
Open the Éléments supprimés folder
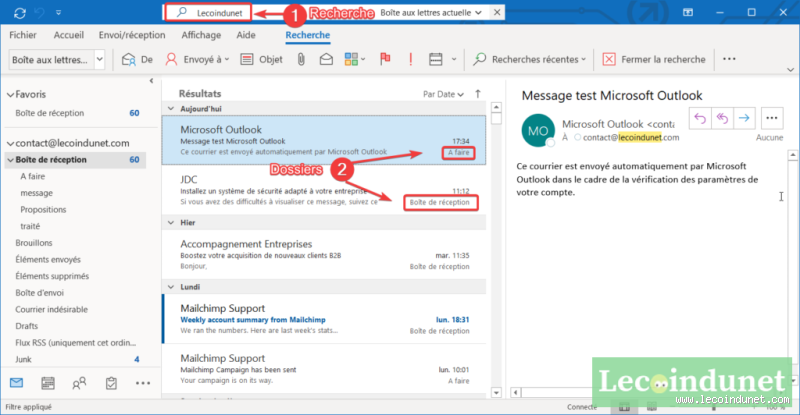coord(52,276)
